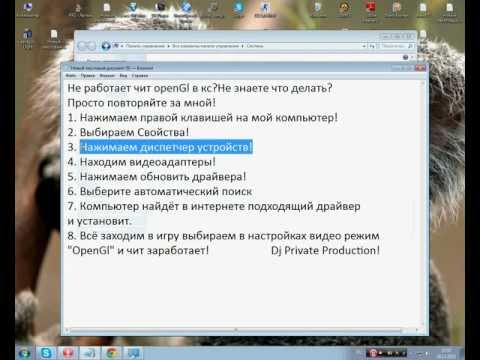
Task: Click the system tray recording indicator
Action: [x=373, y=353]
